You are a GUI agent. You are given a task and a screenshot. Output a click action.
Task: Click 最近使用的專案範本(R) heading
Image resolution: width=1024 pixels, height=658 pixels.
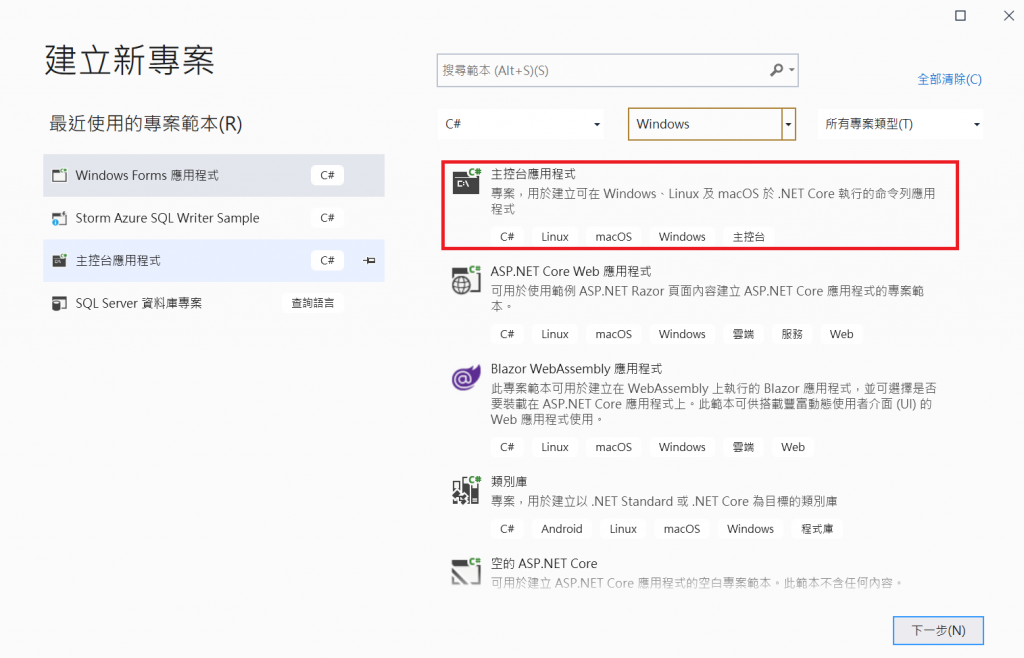(146, 123)
